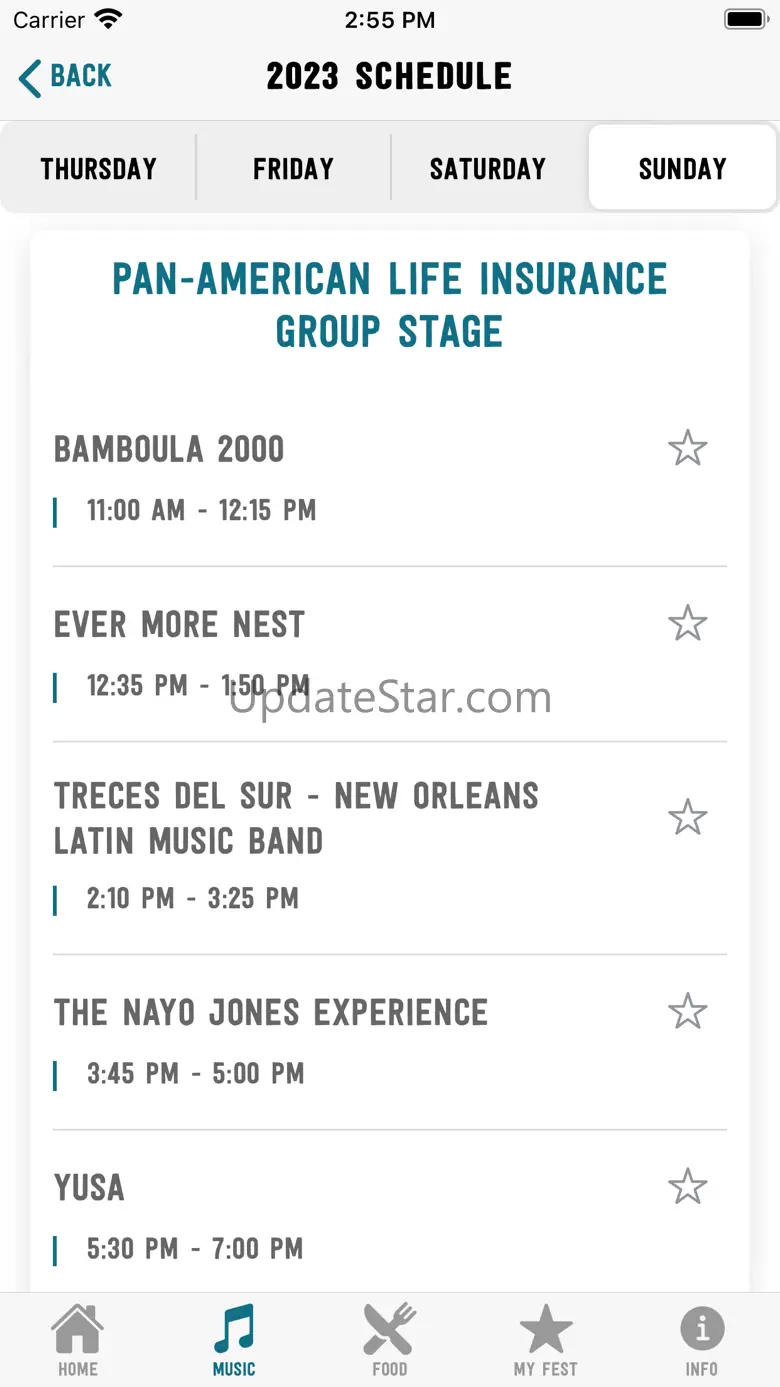Toggle the favorite star for Yusa

(x=688, y=1186)
